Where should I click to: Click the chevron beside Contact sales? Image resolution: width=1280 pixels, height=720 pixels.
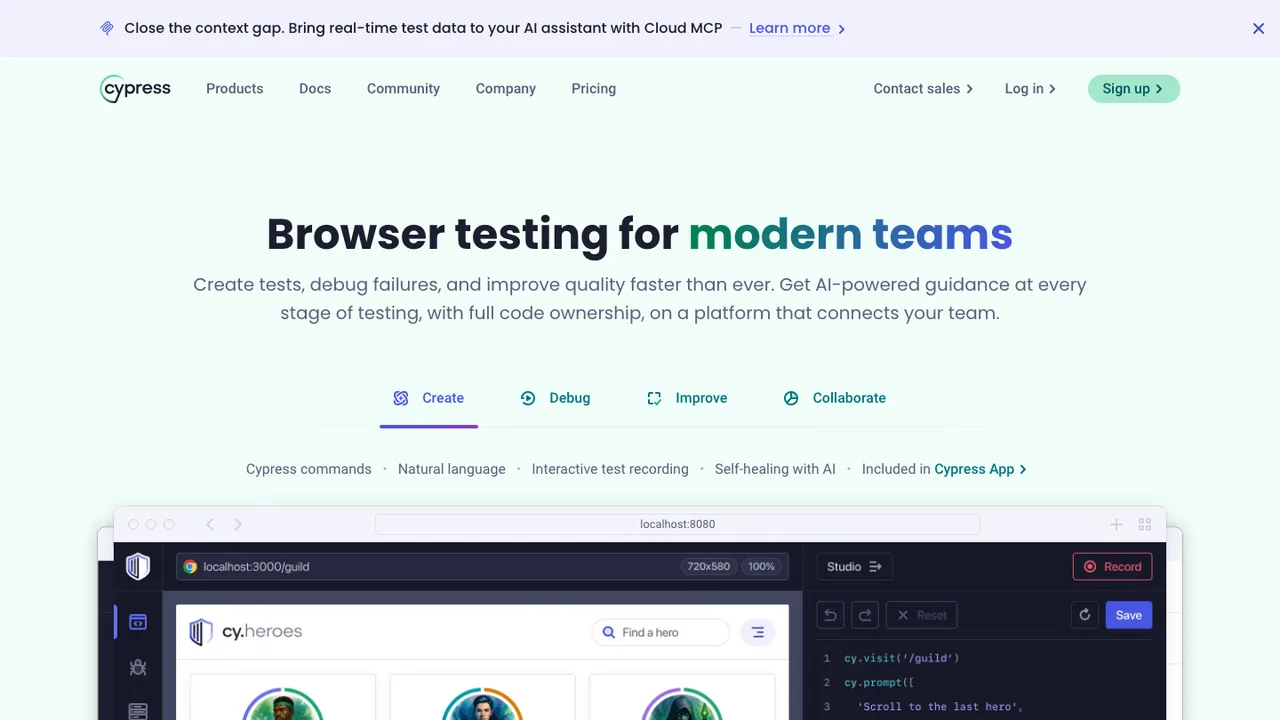pos(969,89)
